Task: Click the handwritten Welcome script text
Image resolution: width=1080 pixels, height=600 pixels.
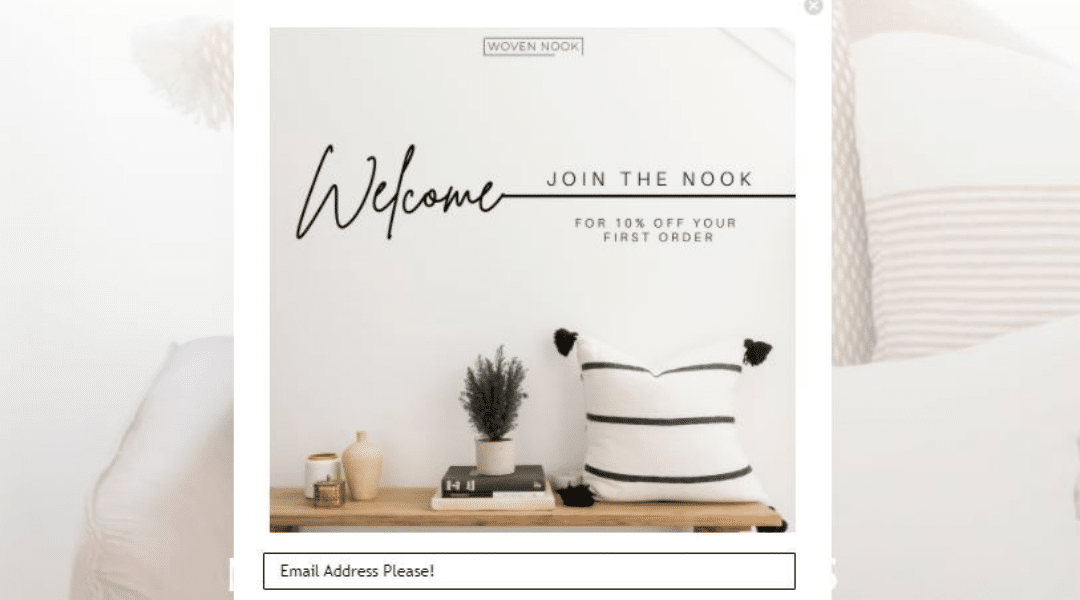Action: 400,193
